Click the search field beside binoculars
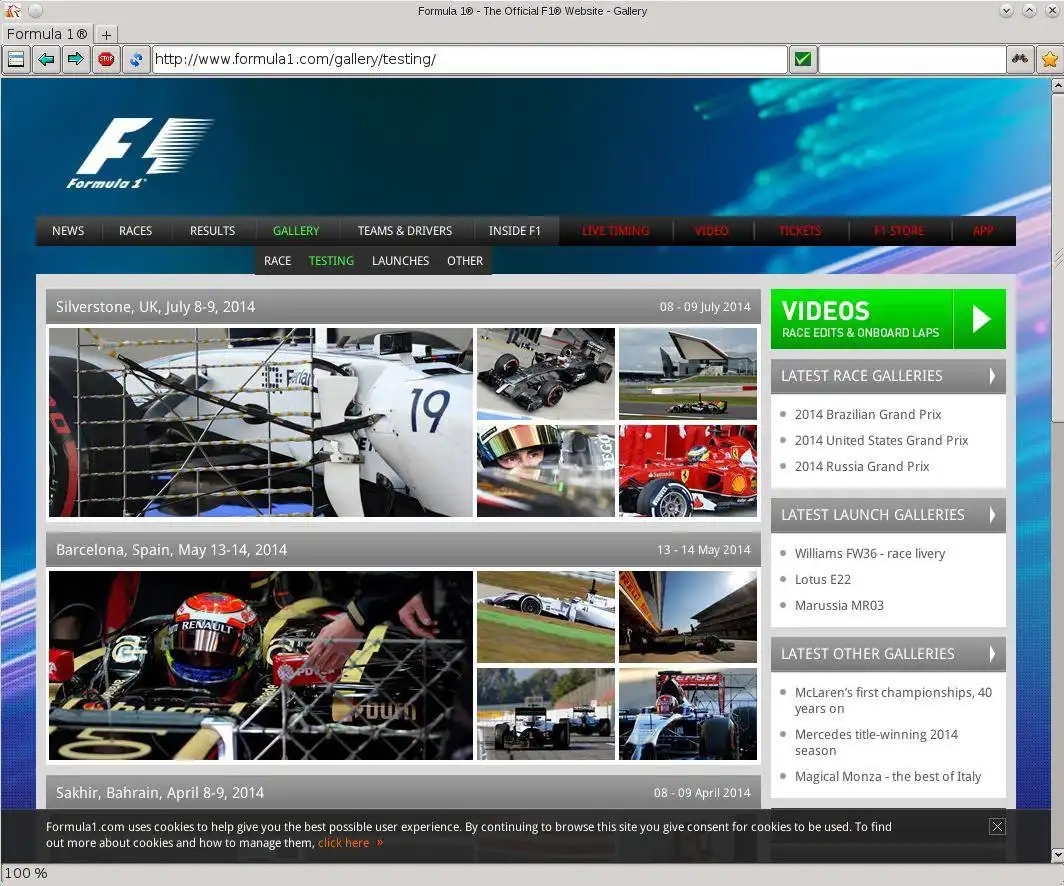This screenshot has height=886, width=1064. [x=912, y=60]
